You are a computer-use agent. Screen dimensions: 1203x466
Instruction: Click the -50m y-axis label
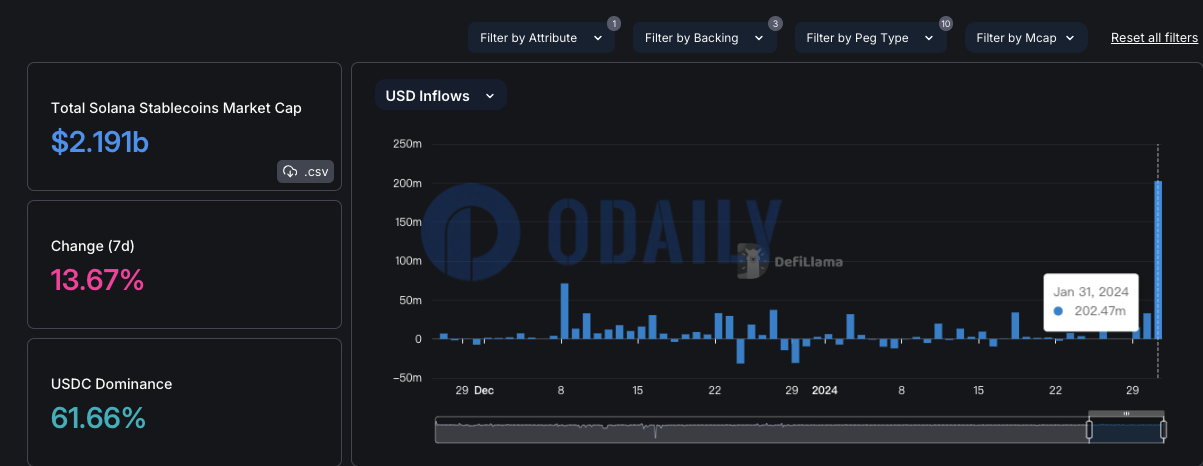407,378
